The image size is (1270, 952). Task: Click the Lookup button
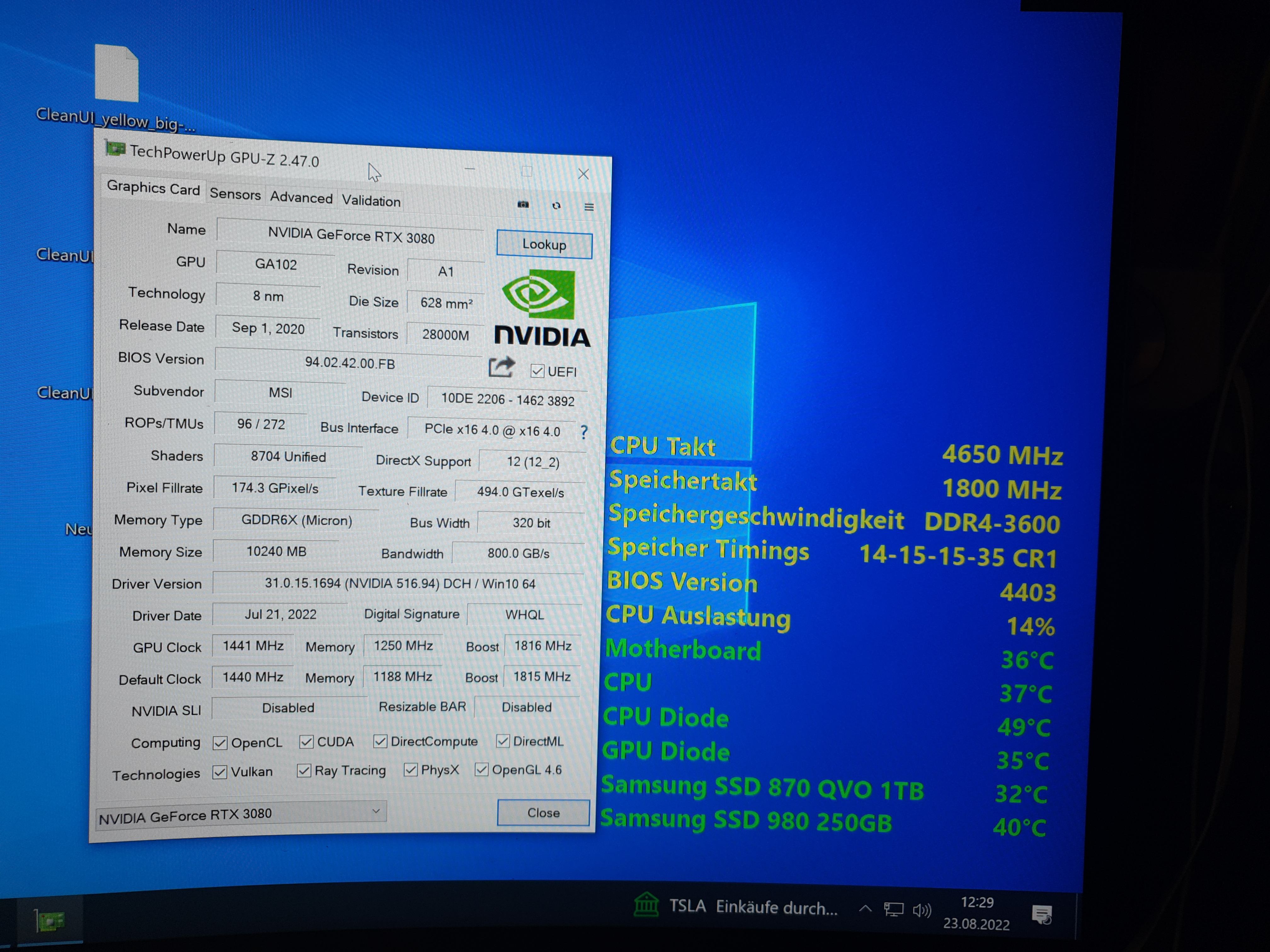tap(544, 245)
